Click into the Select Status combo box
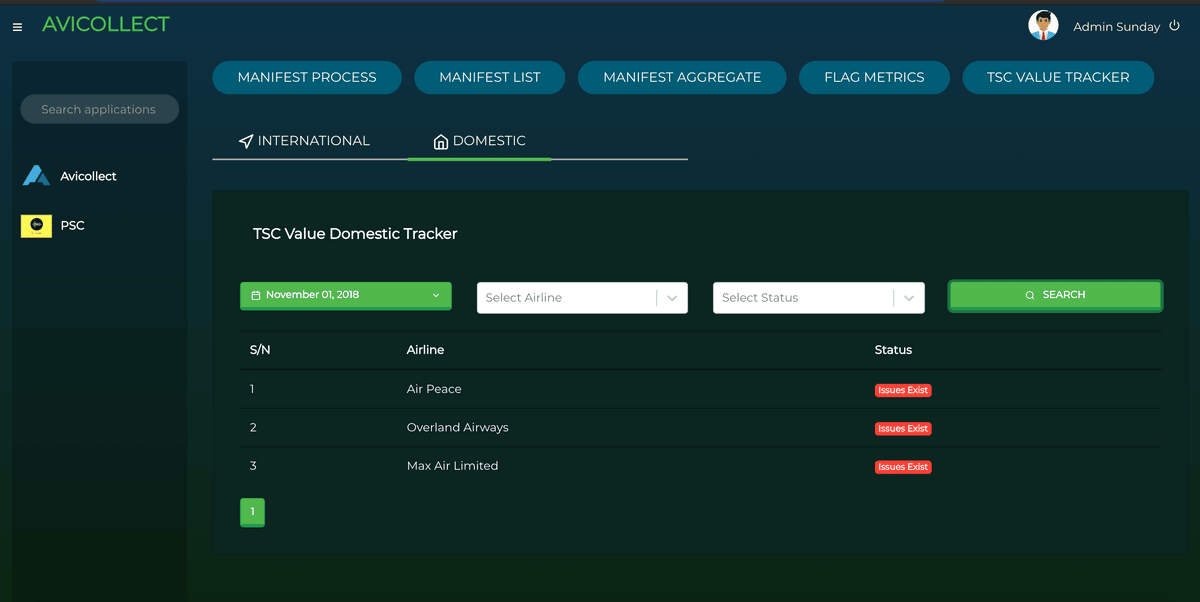Screen dimensions: 1200x602 (x=818, y=298)
